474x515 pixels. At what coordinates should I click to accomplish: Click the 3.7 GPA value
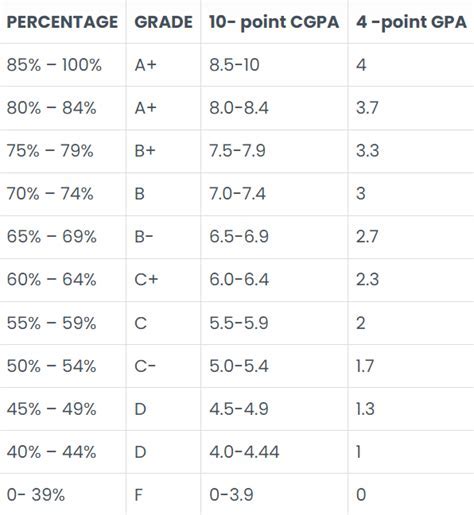[x=367, y=108]
